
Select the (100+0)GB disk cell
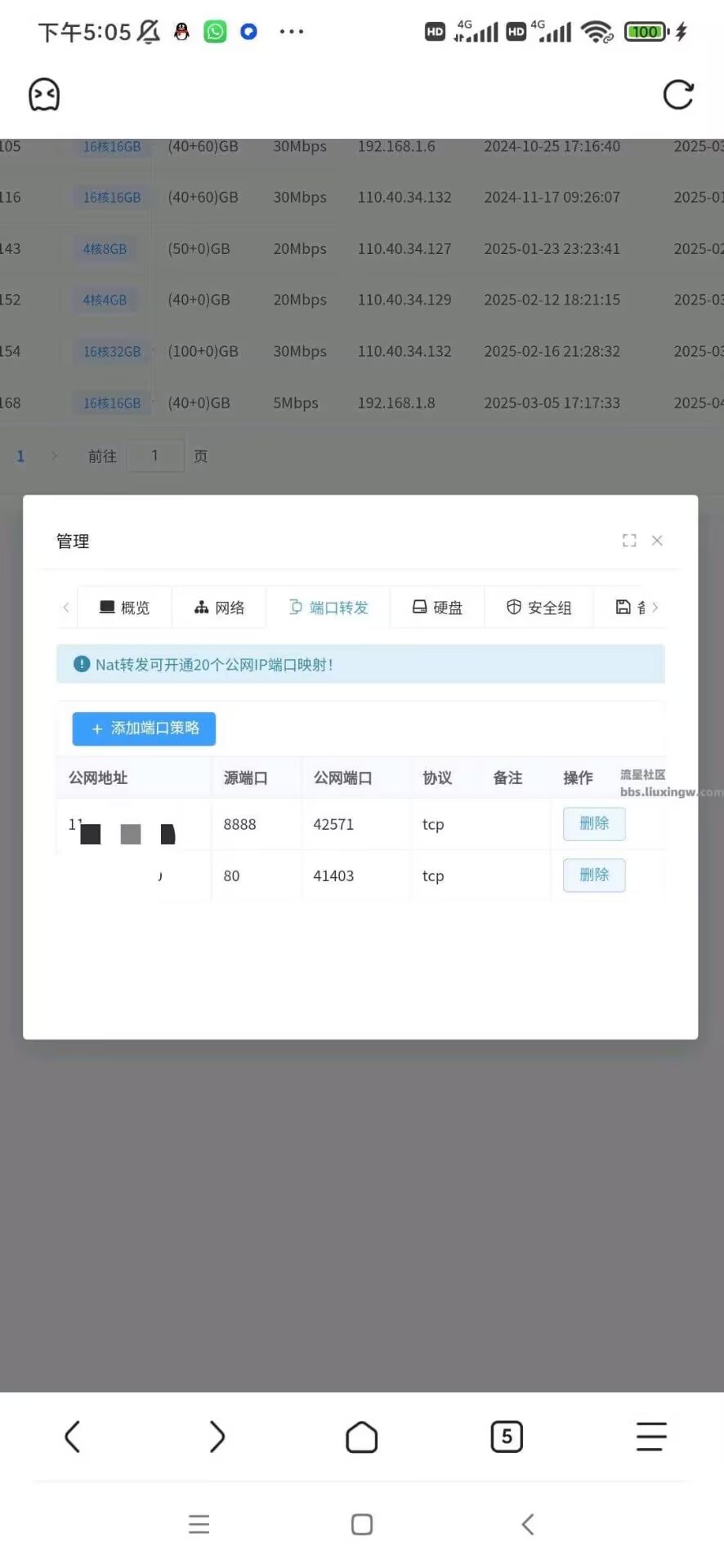[x=203, y=351]
